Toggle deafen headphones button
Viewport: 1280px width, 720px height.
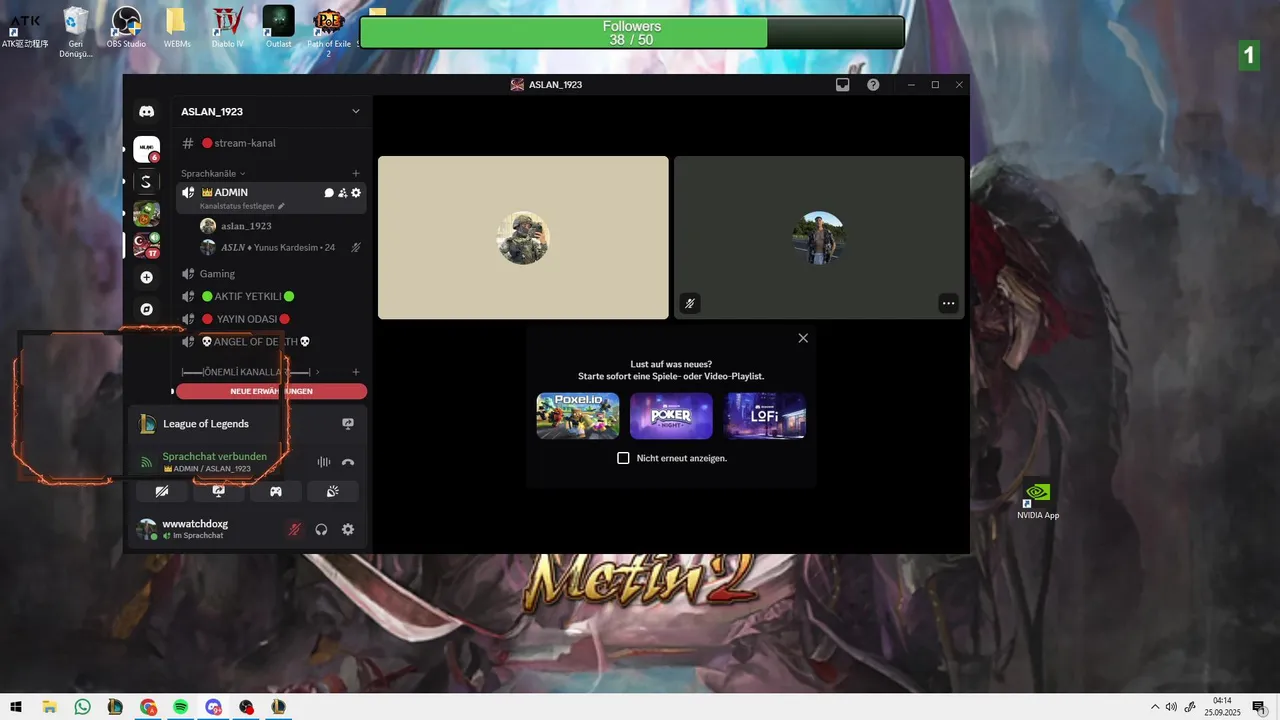click(321, 529)
